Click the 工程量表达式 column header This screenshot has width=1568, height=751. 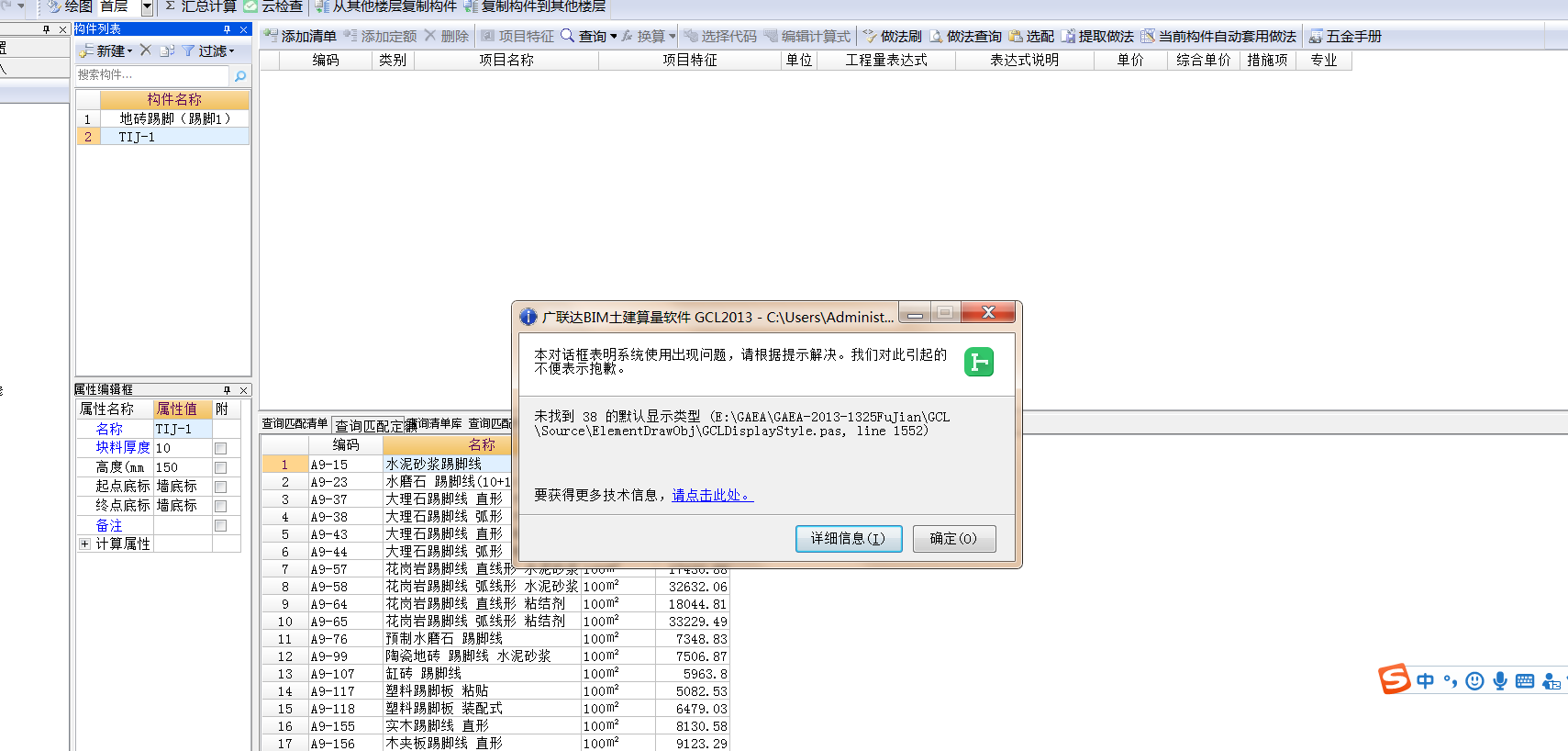click(886, 61)
